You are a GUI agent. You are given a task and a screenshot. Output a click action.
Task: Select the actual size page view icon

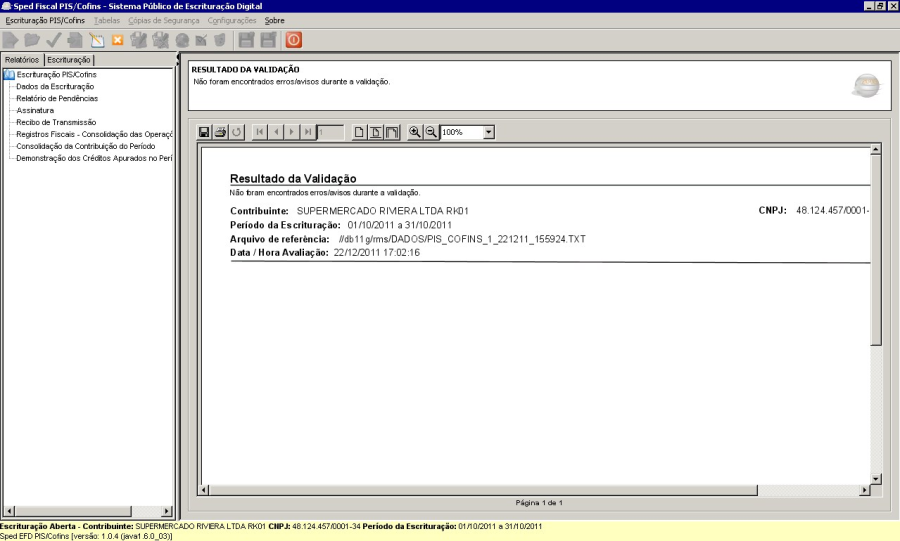(x=359, y=133)
